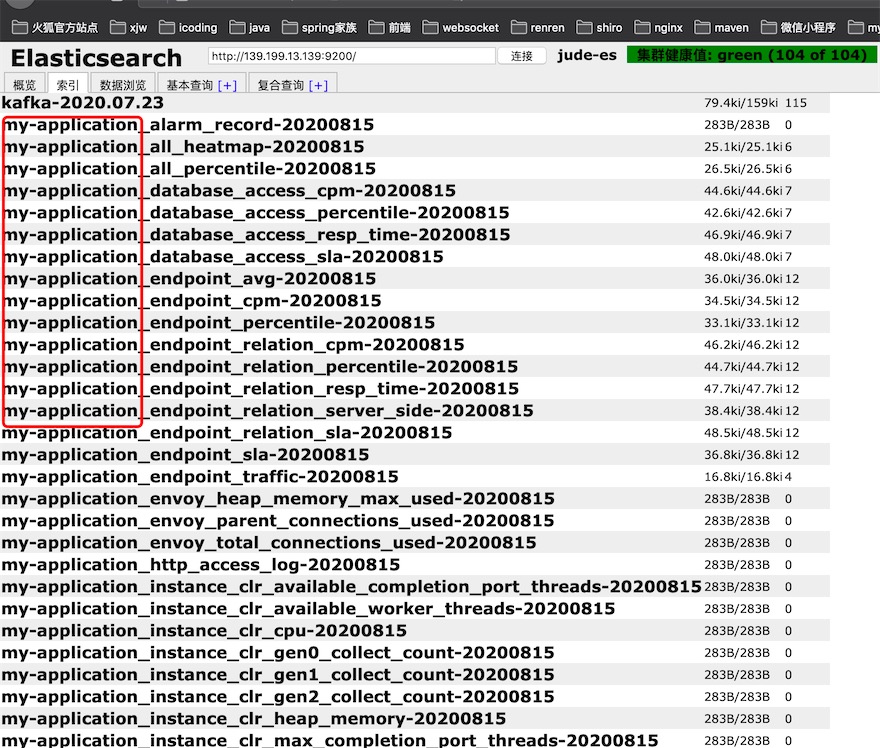Select the my-application_endpoint_relation_sla-20200815 index
Viewport: 880px width, 748px height.
click(x=227, y=433)
